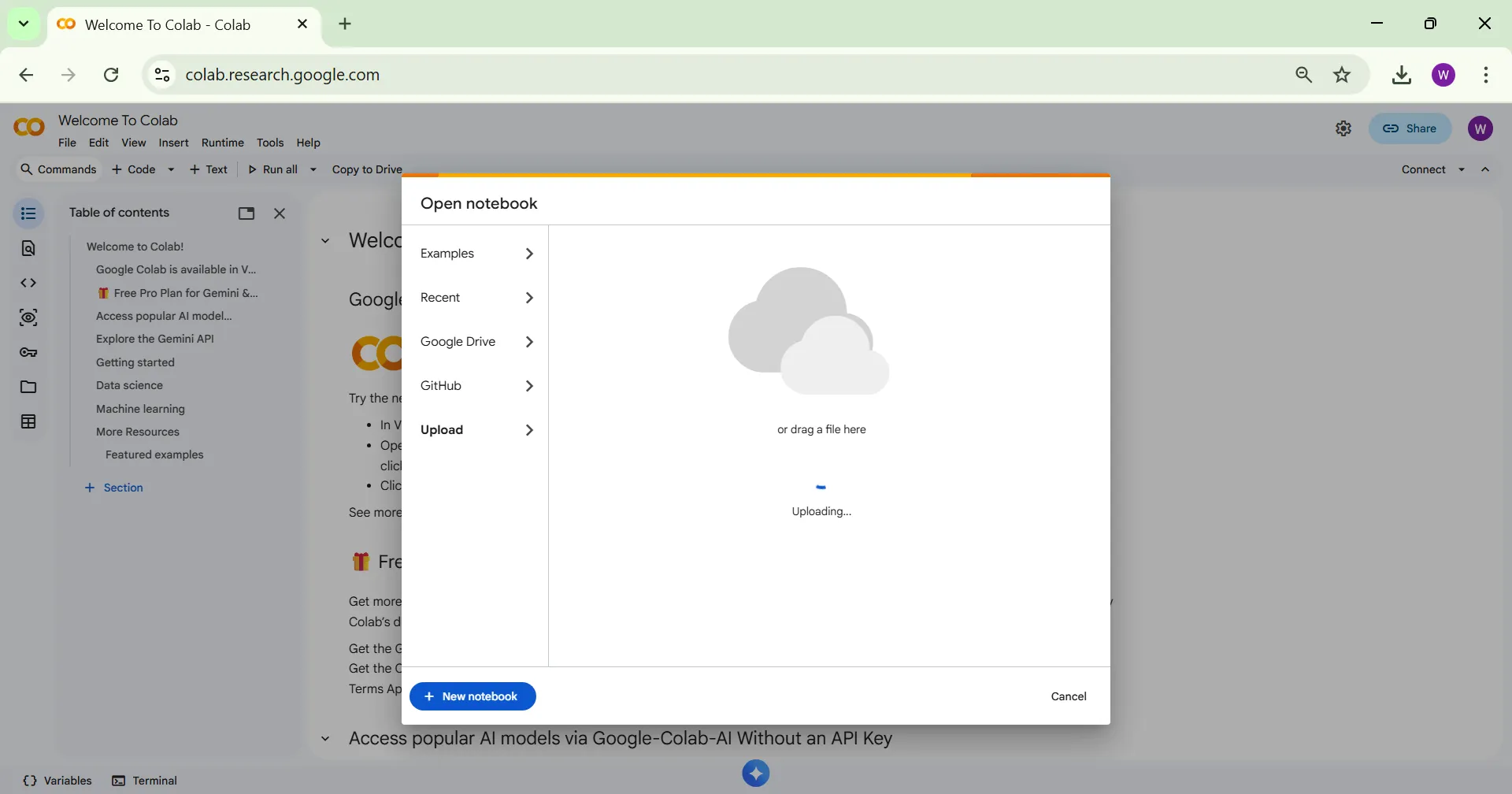
Task: Open the Help menu
Action: (x=308, y=143)
